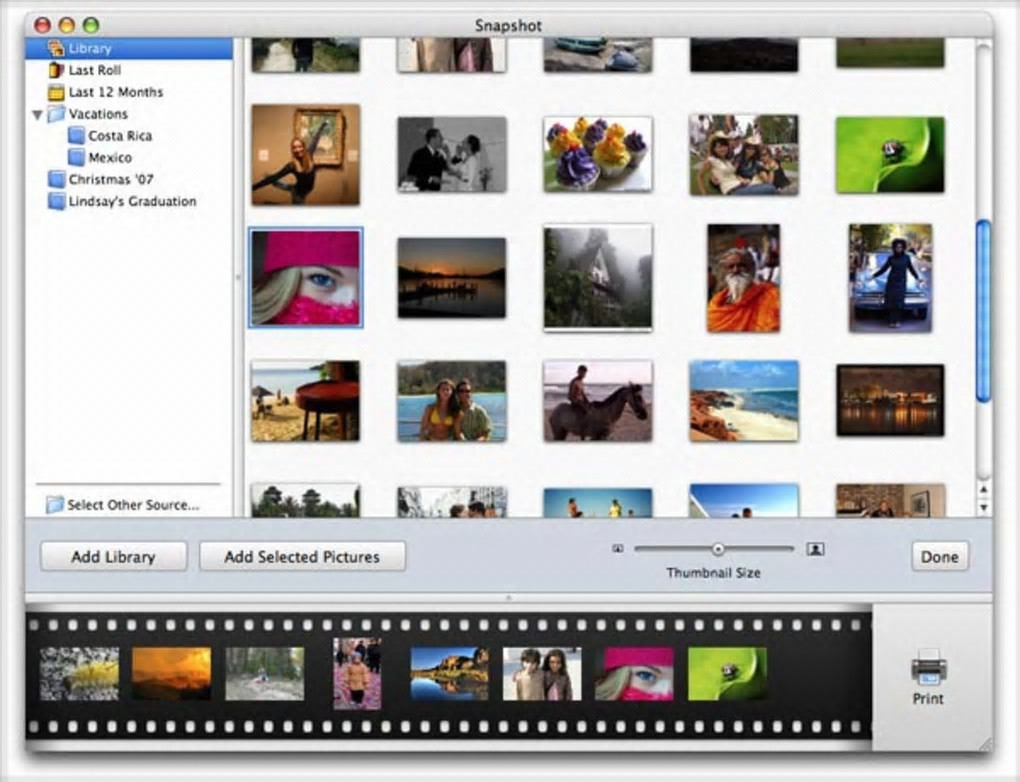Select the ladybug on leaf photo in grid
This screenshot has width=1020, height=782.
tap(890, 155)
